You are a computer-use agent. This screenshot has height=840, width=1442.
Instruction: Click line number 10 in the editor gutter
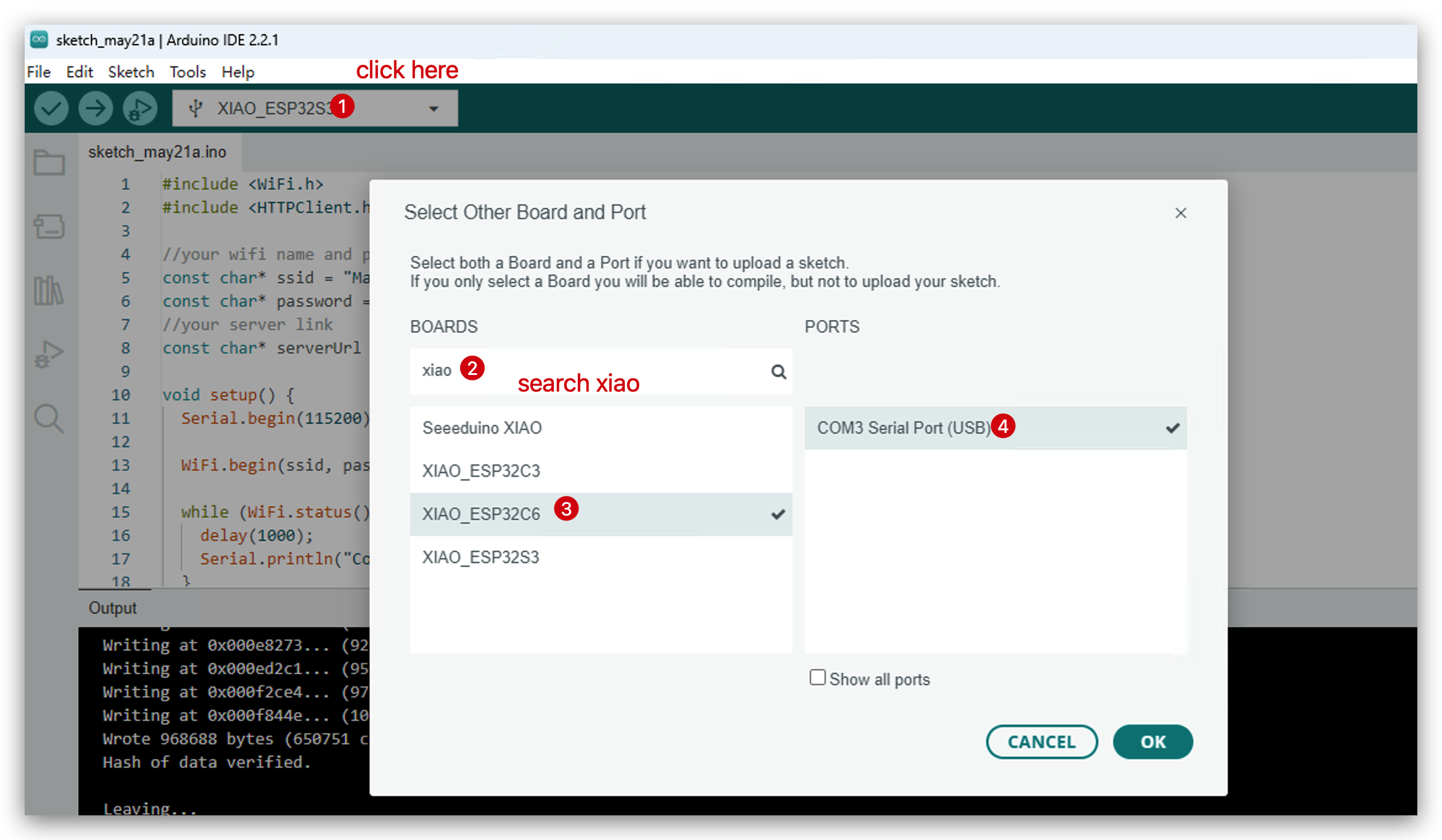click(x=121, y=395)
